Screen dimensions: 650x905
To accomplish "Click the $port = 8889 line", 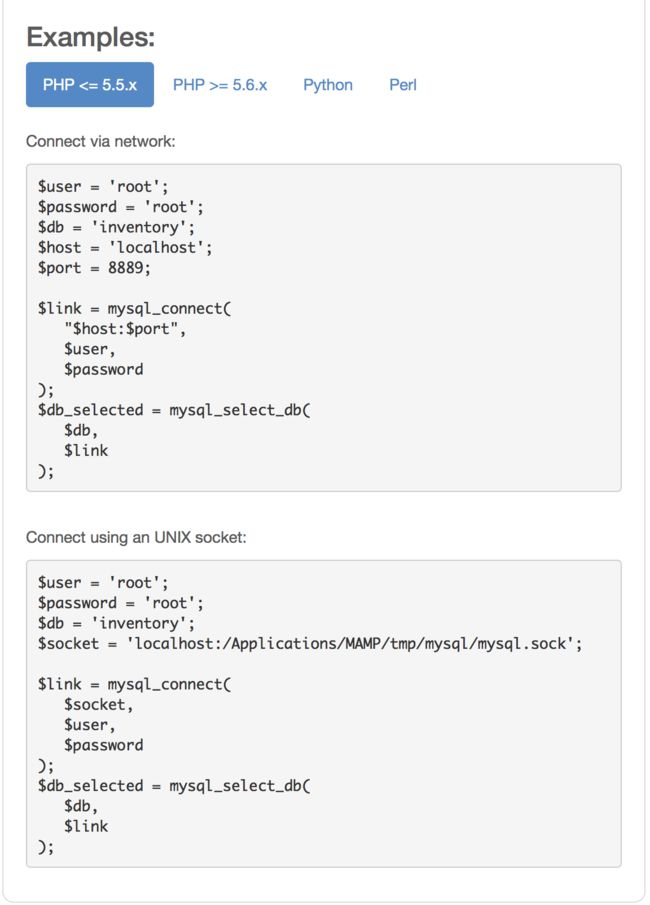I will click(94, 268).
